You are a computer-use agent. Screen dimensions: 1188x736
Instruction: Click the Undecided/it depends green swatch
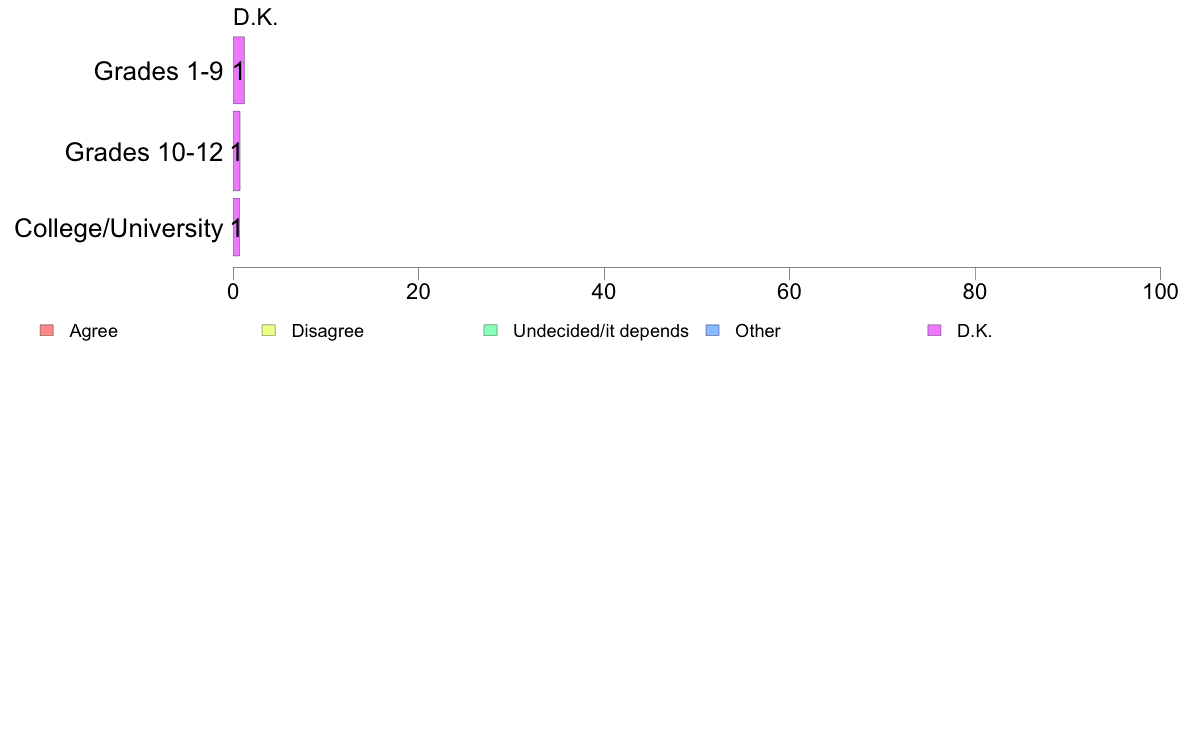[x=491, y=330]
